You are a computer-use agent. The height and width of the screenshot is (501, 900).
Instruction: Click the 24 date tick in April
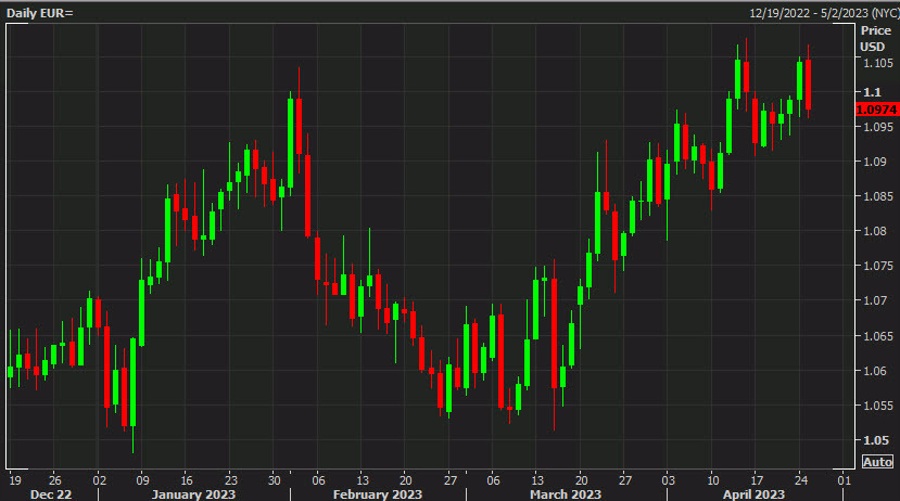coord(801,480)
